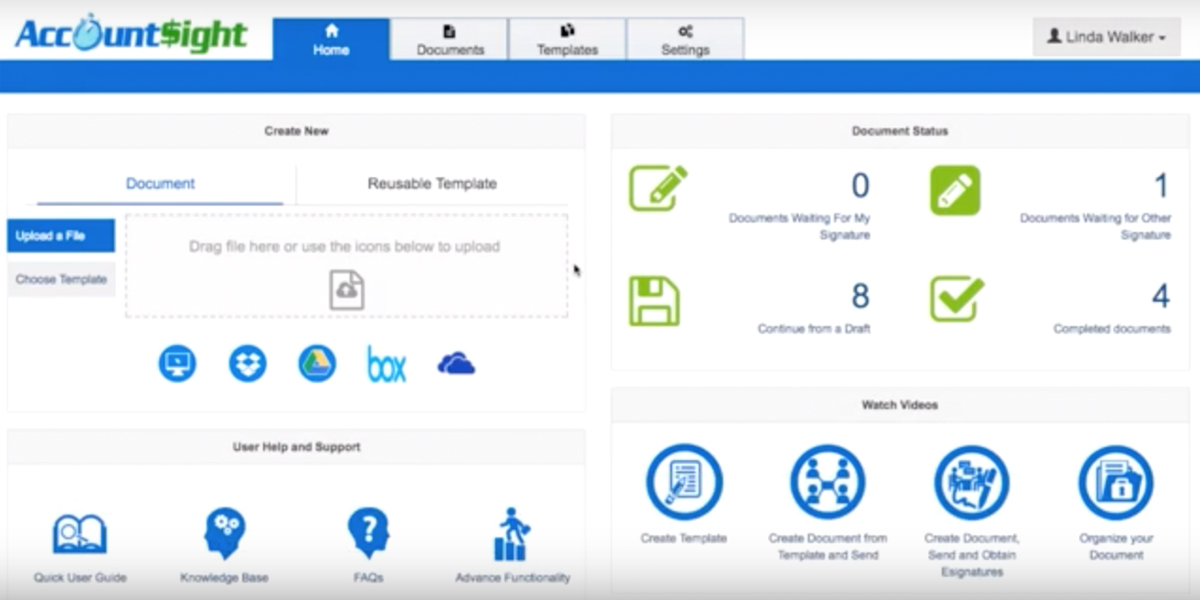
Task: Open the Knowledge Base help icon
Action: [223, 537]
